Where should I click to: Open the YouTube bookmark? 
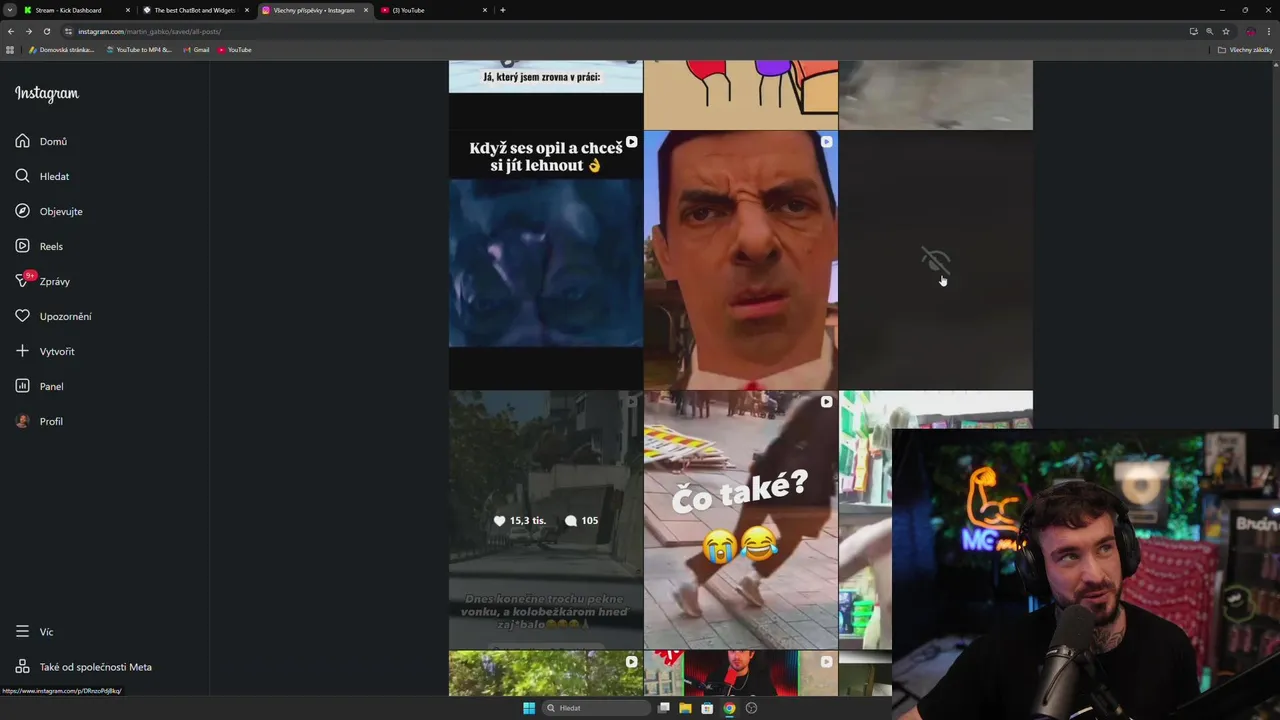pos(235,50)
